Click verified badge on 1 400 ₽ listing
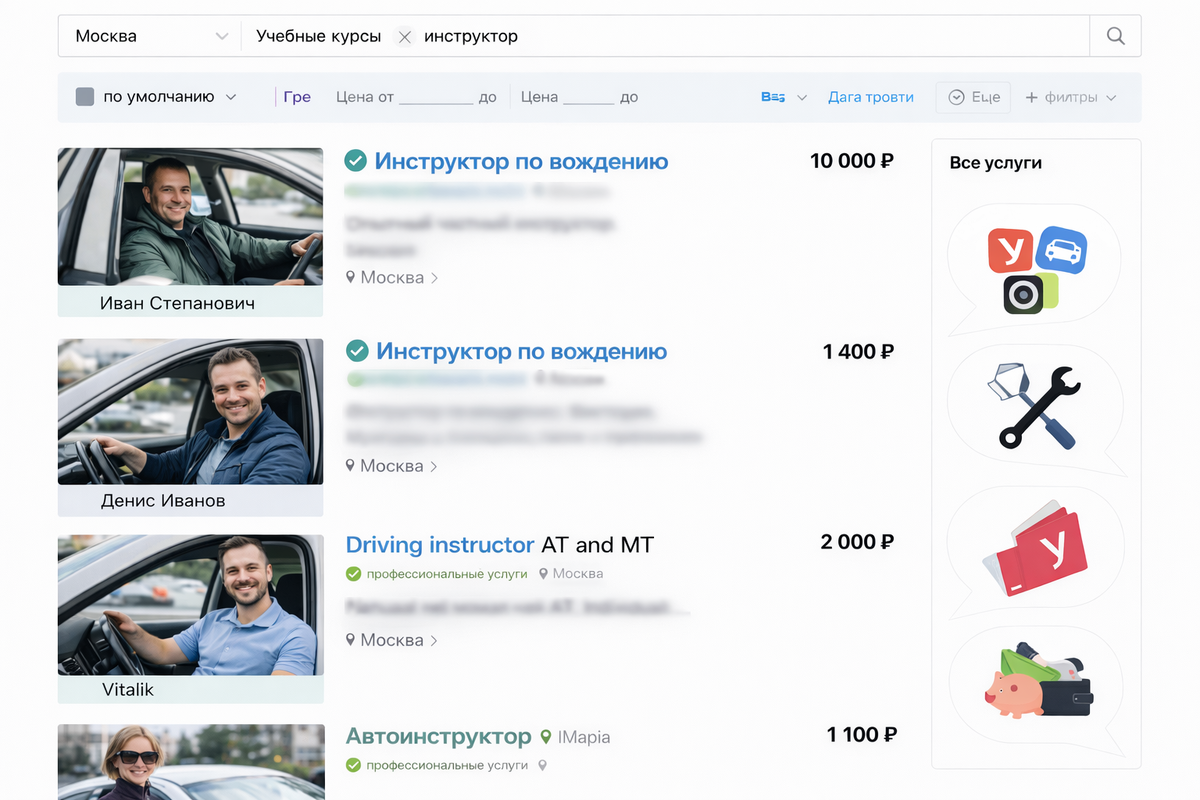 pyautogui.click(x=357, y=351)
